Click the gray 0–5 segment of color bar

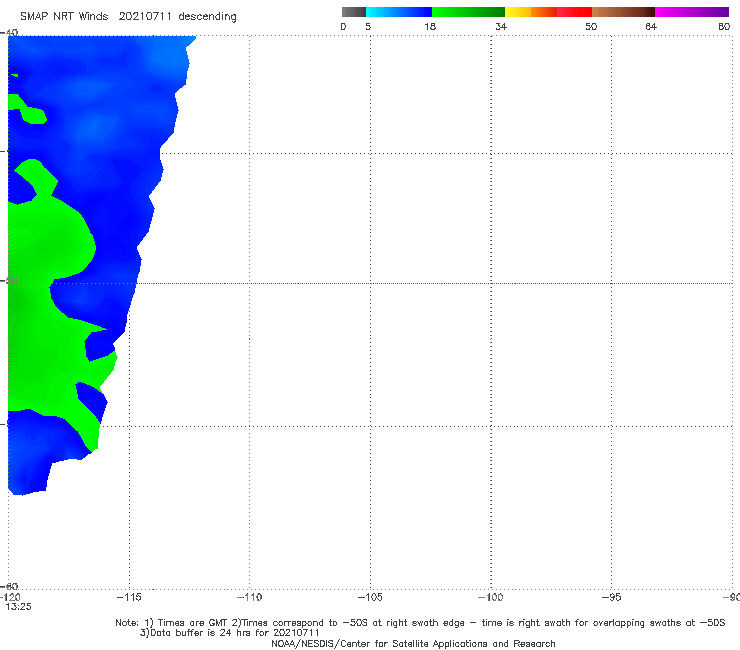[x=353, y=12]
